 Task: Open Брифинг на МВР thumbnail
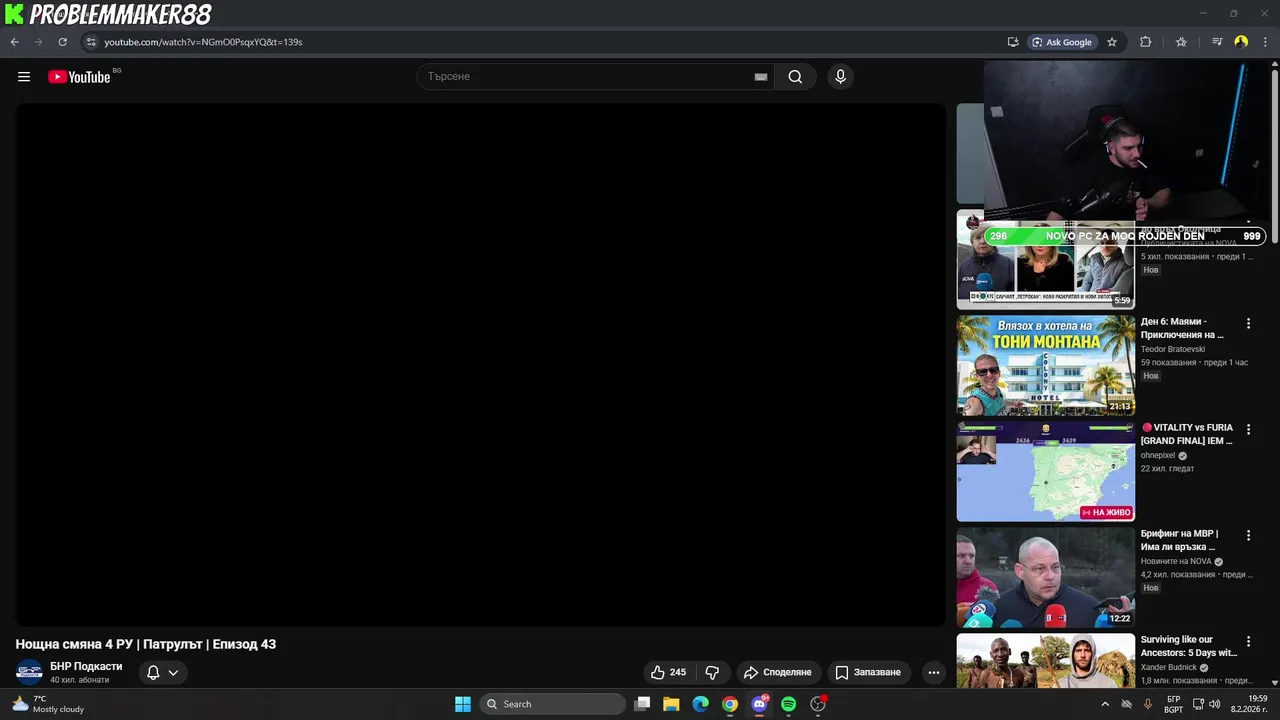1046,577
